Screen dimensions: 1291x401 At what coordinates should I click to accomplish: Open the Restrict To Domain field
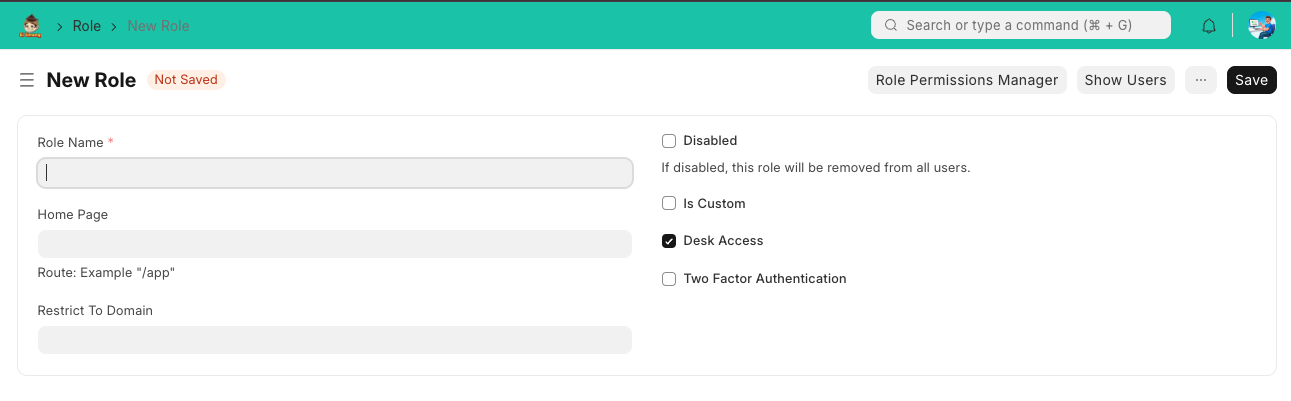334,340
